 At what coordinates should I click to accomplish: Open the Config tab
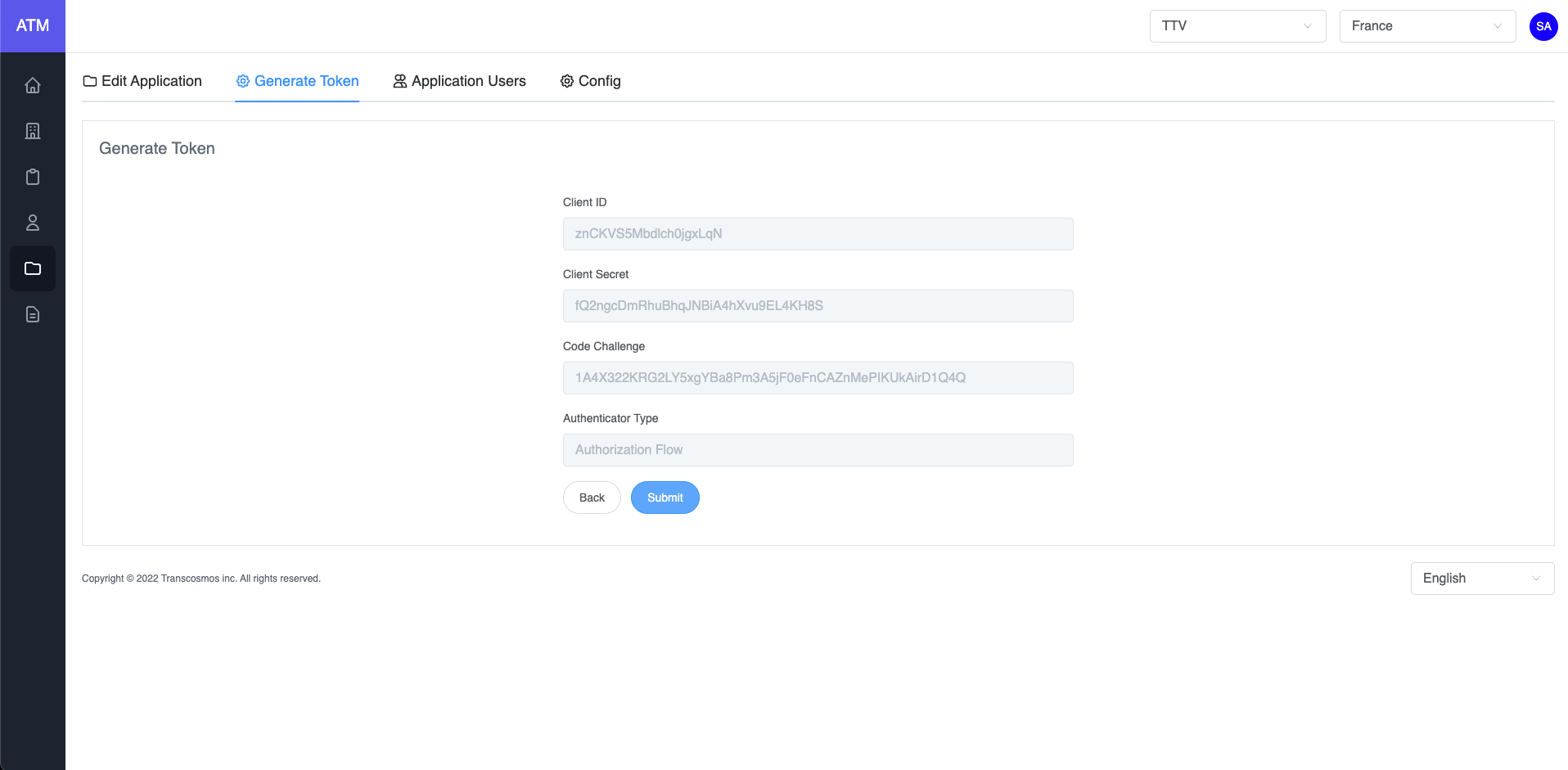pos(590,81)
